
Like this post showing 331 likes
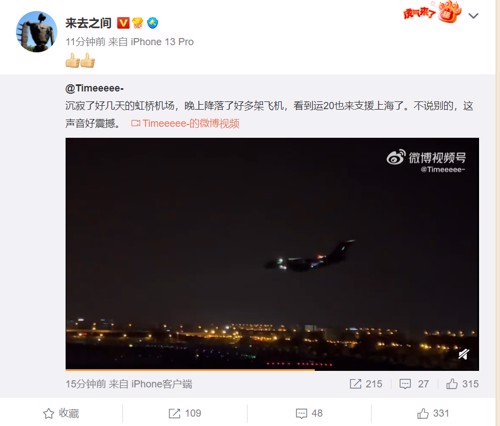(x=433, y=413)
